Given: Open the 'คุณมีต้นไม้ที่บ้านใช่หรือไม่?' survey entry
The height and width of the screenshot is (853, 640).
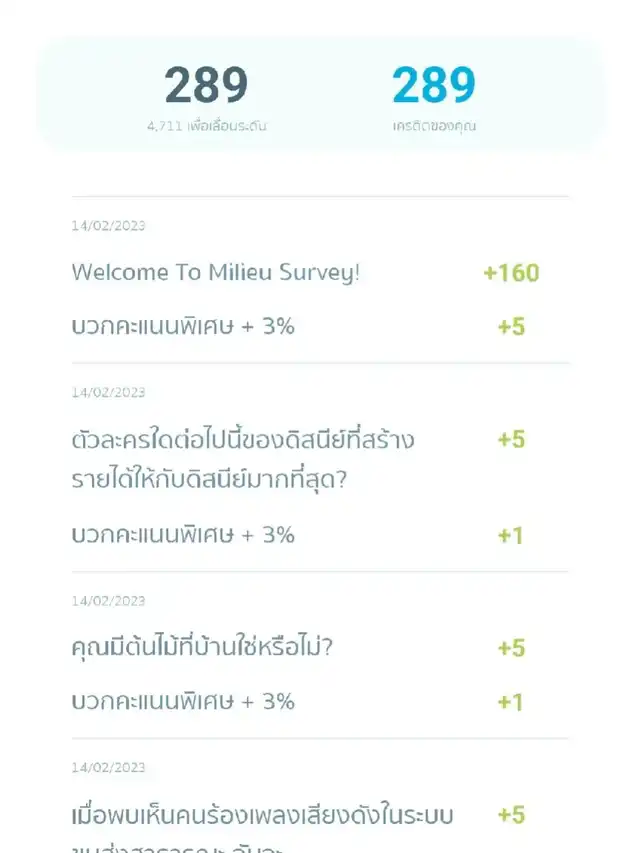Looking at the screenshot, I should click(x=202, y=647).
